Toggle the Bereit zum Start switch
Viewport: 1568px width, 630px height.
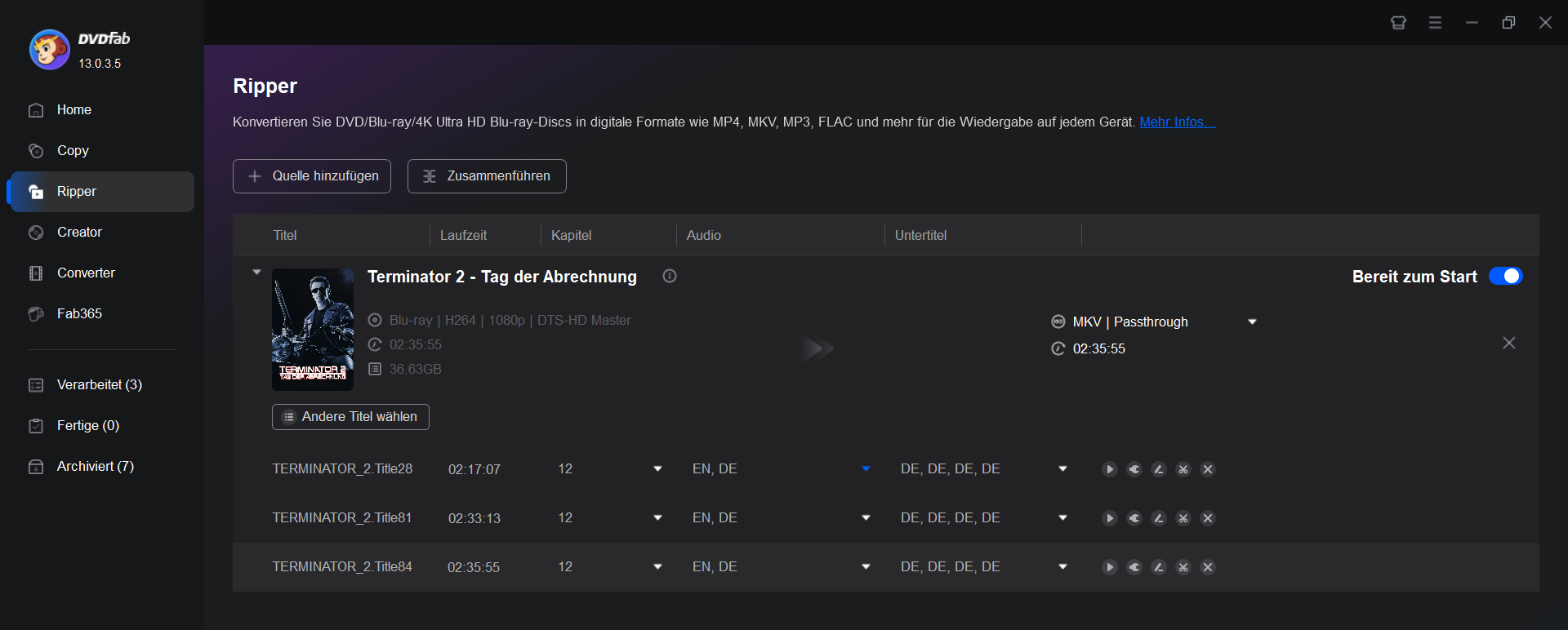click(1506, 276)
